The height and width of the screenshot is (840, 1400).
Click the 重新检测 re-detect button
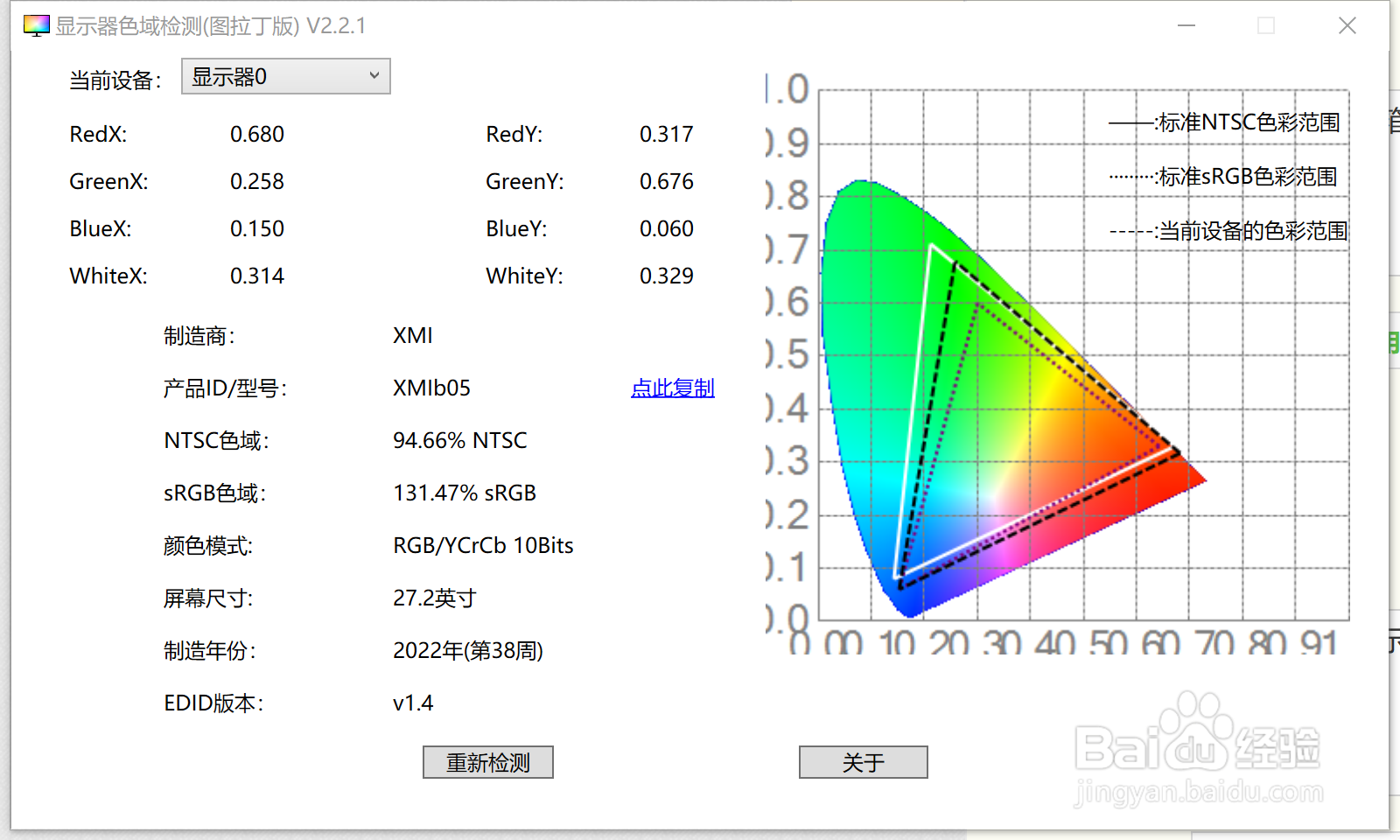pos(488,762)
